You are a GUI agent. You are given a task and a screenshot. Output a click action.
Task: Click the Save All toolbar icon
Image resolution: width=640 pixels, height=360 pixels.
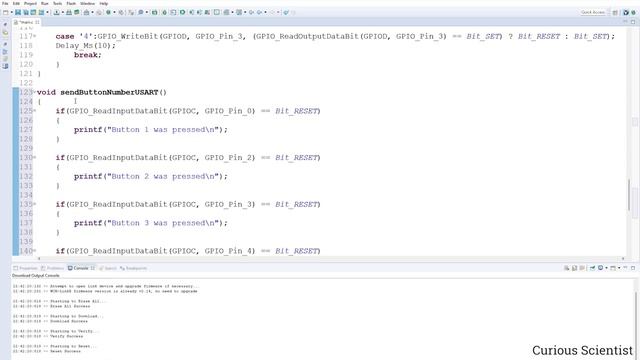pos(25,12)
